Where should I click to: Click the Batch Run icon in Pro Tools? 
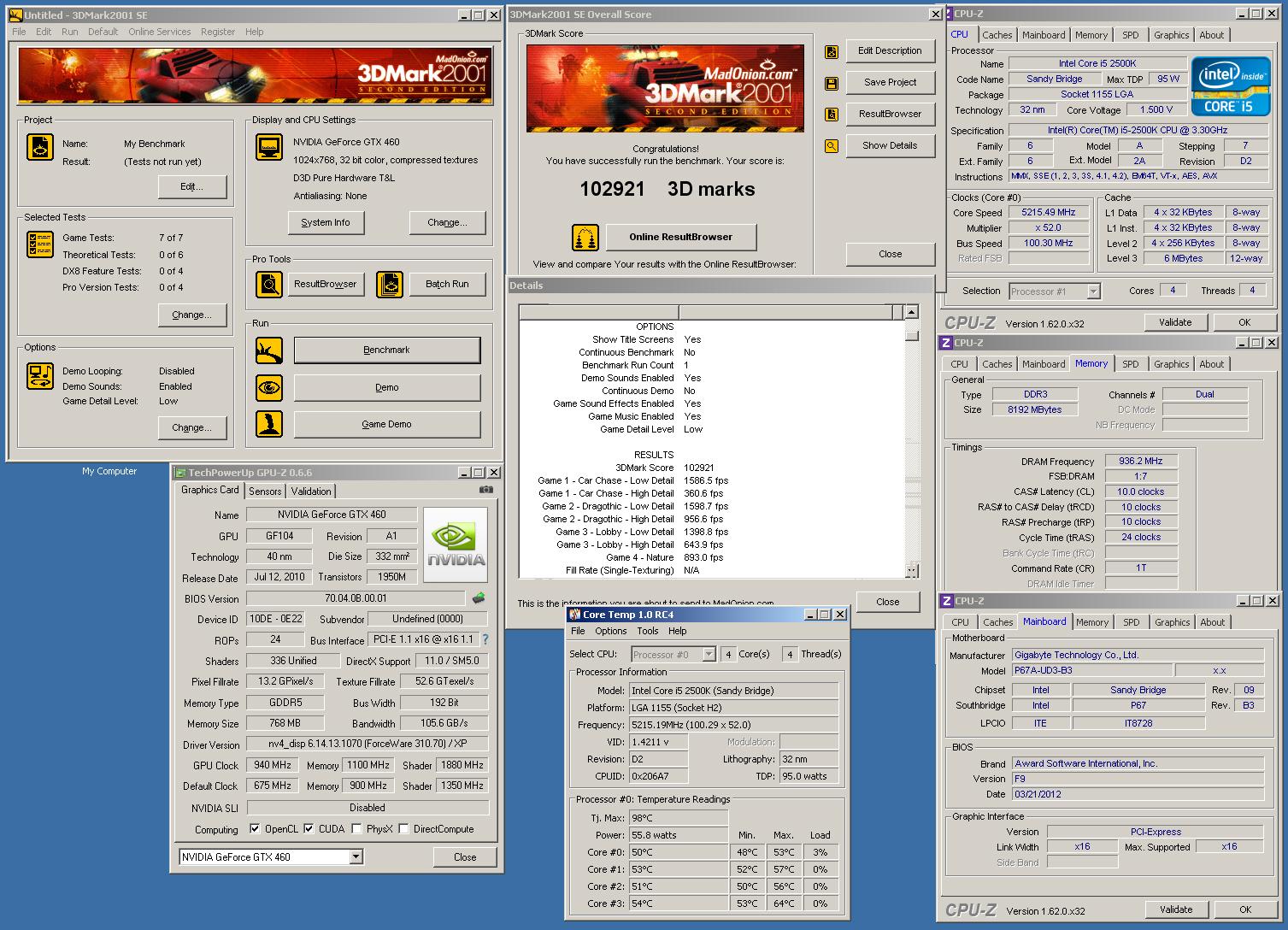coord(390,284)
